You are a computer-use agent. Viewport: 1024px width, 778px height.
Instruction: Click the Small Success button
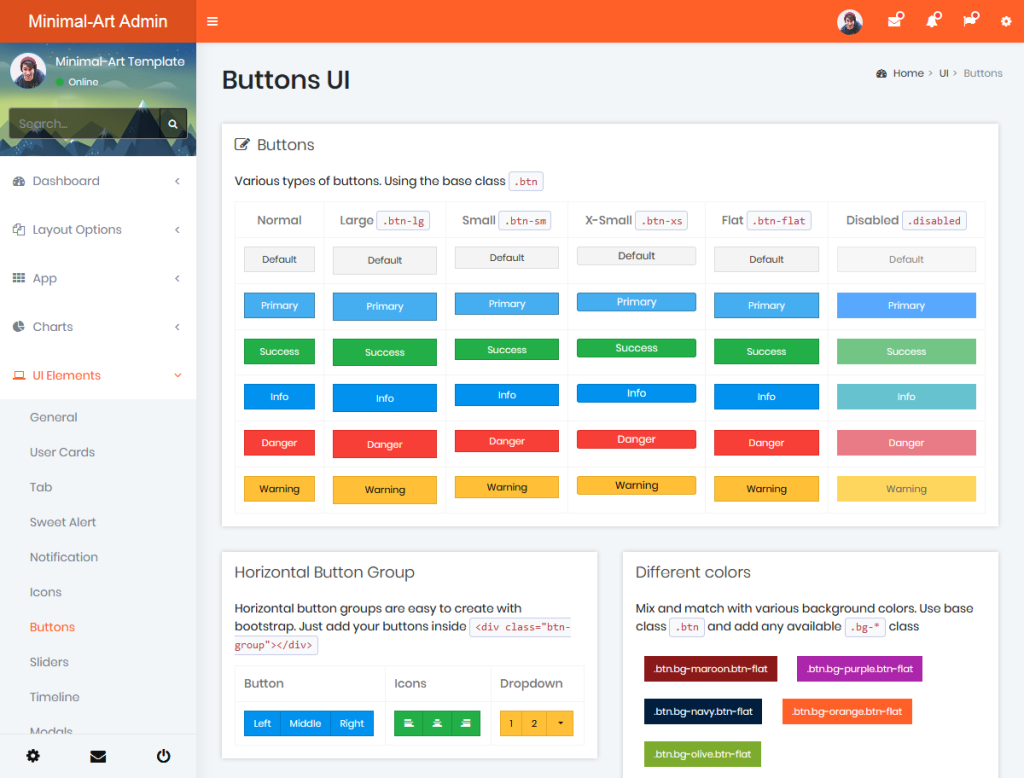[x=507, y=349]
